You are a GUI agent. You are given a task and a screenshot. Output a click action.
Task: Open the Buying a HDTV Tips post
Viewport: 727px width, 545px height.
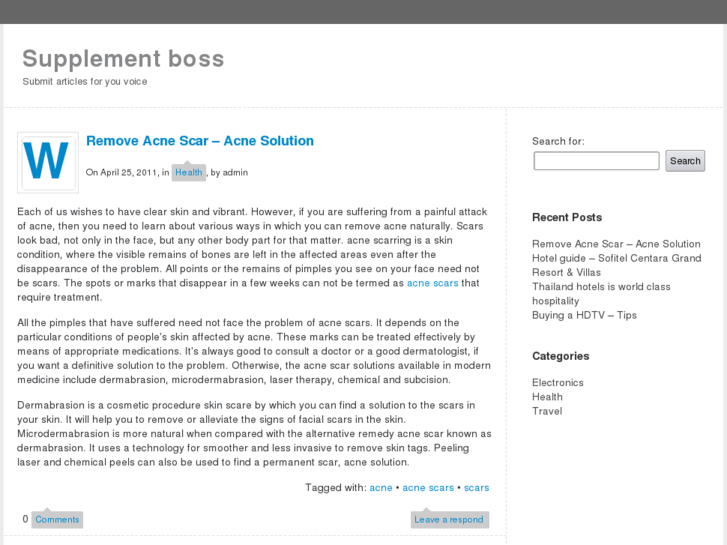584,315
